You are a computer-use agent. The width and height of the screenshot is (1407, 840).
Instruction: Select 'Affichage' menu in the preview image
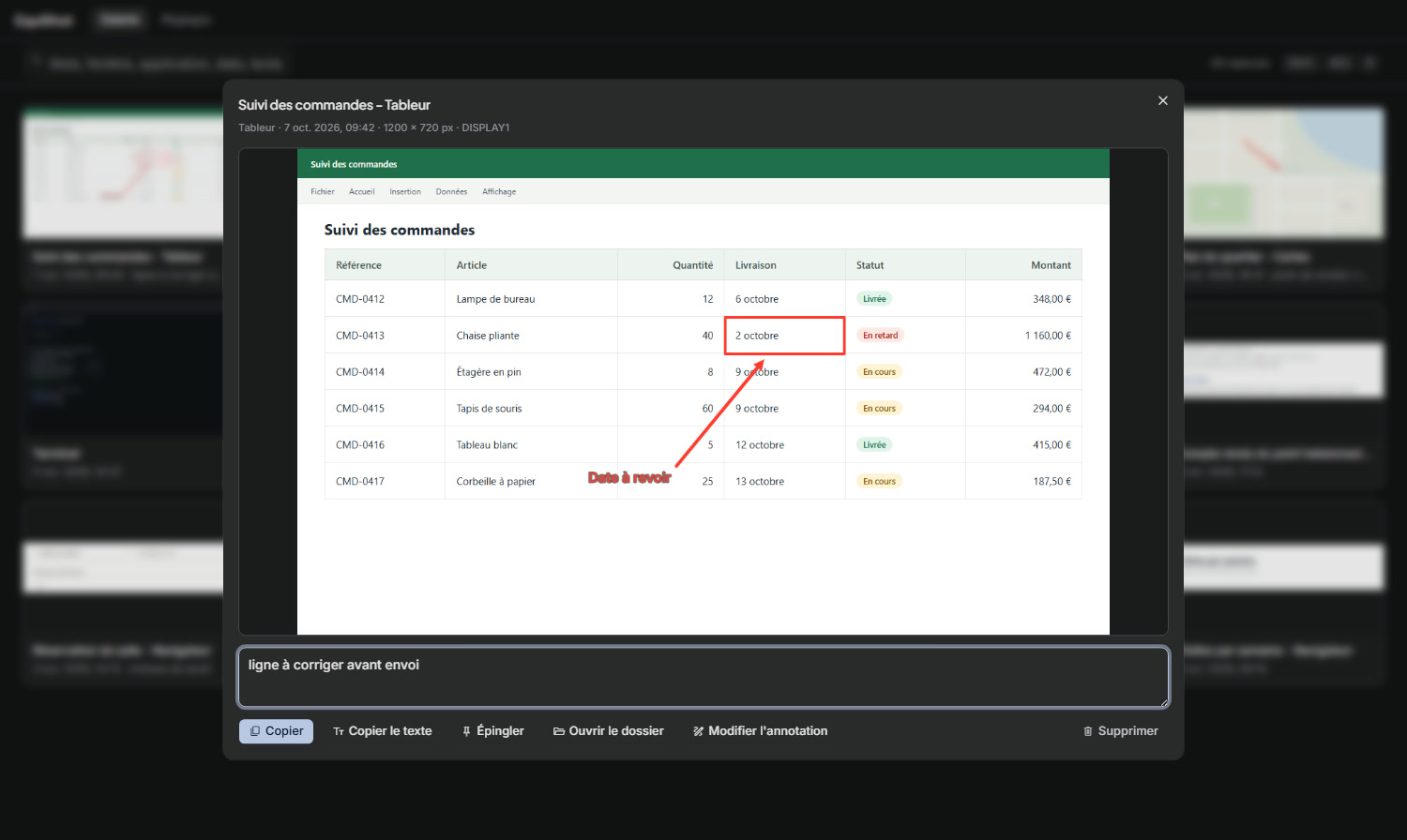point(499,191)
